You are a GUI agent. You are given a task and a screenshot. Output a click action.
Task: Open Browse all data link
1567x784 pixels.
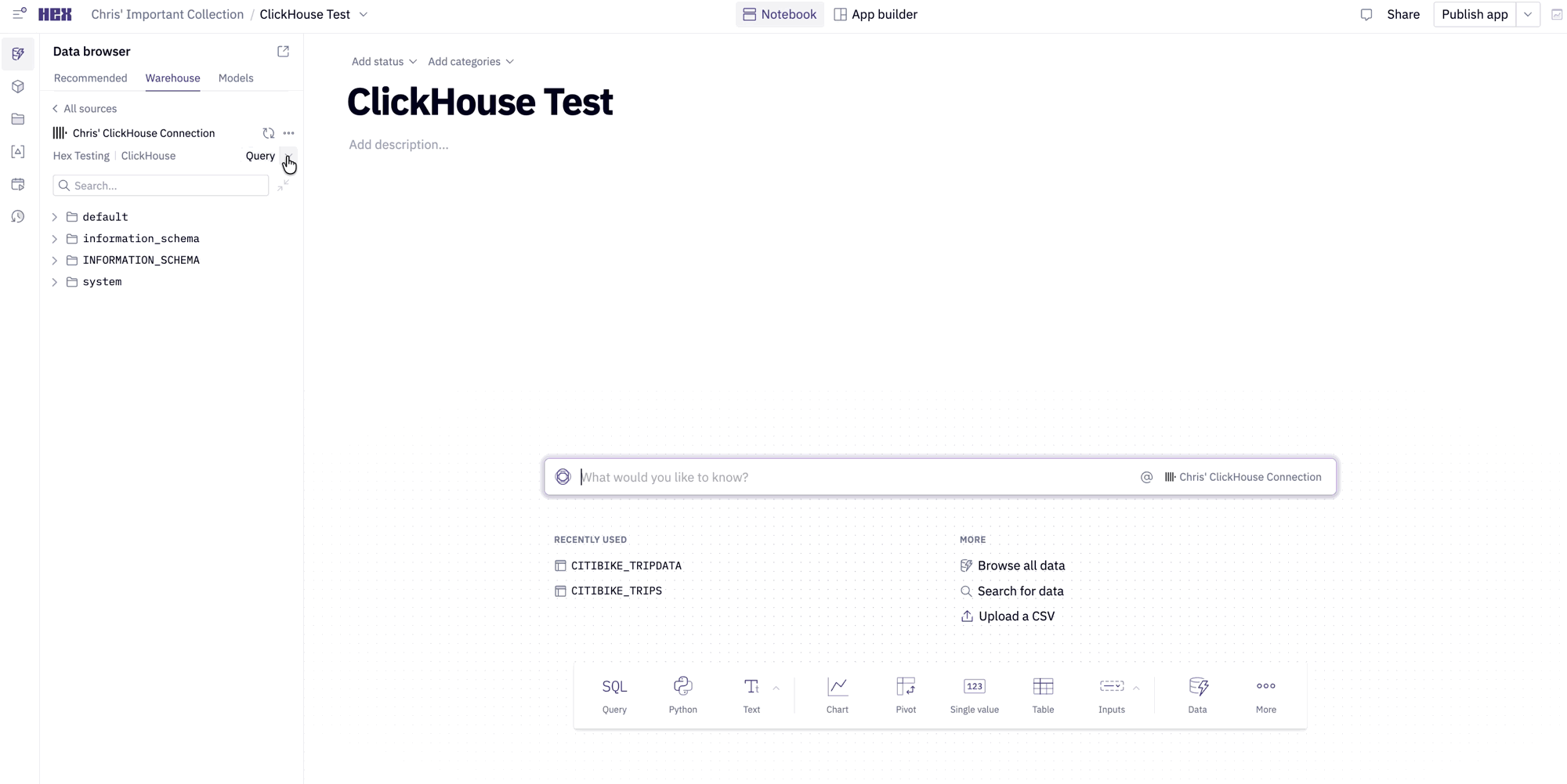click(x=1021, y=565)
